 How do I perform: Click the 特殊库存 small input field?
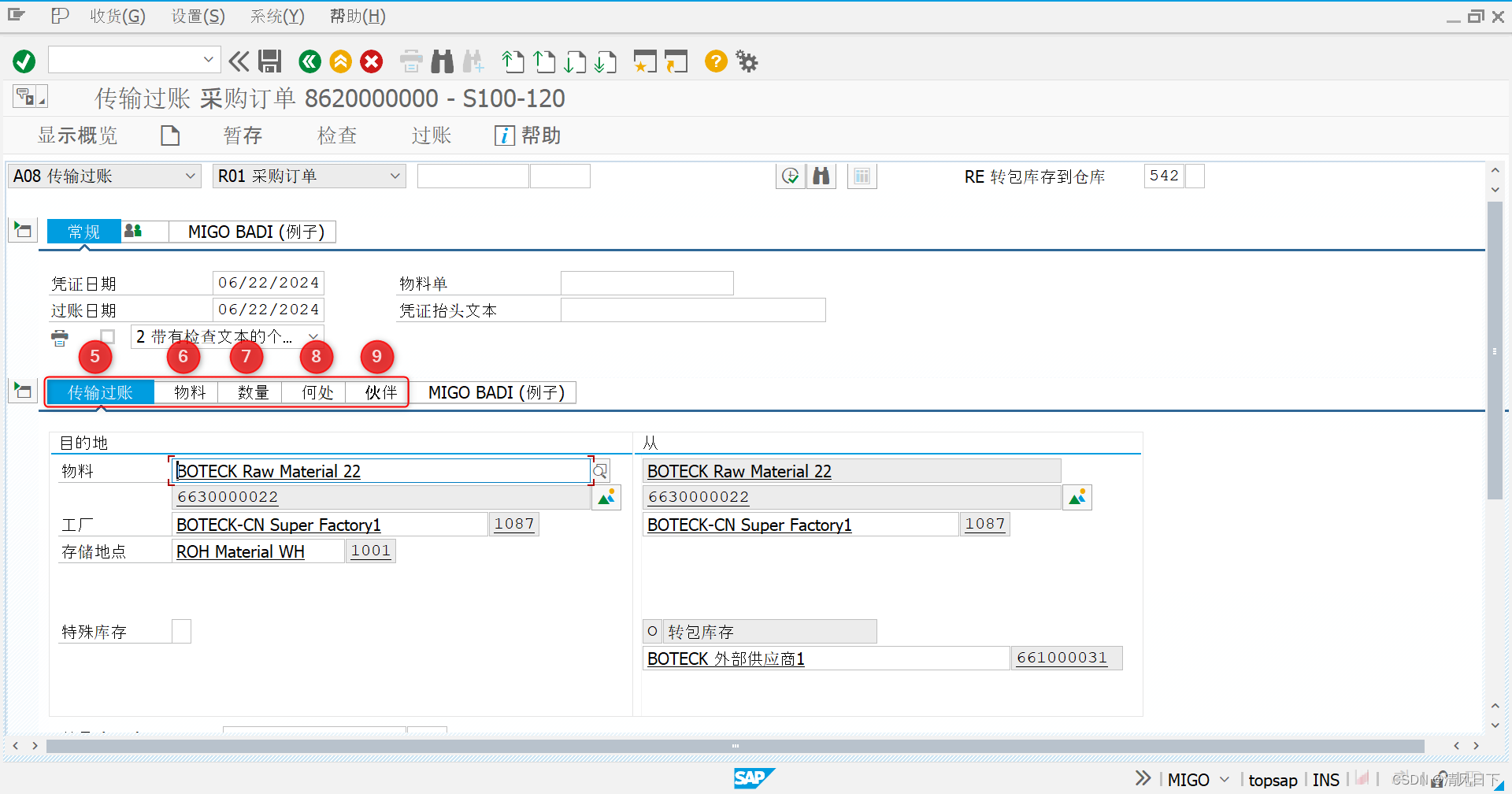coord(181,631)
